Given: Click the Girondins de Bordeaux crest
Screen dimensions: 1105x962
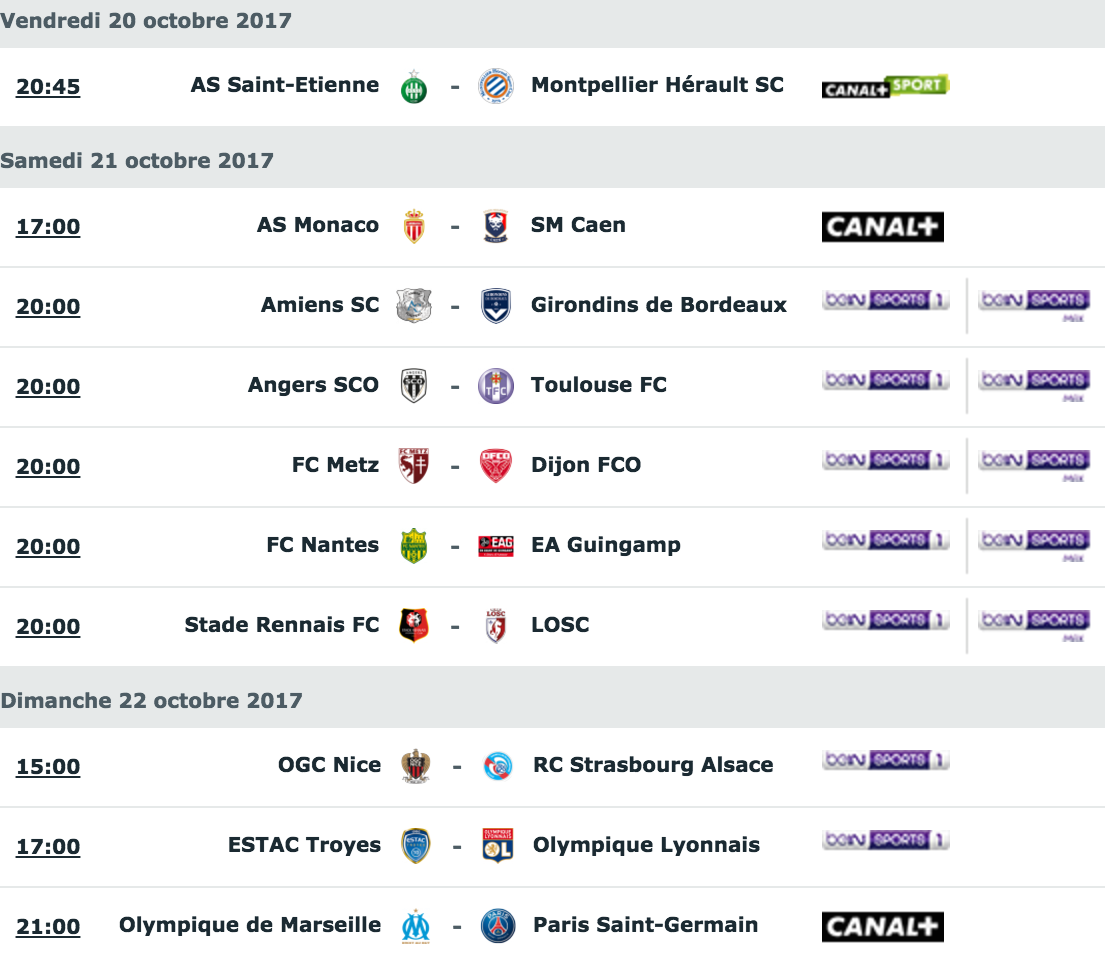Looking at the screenshot, I should coord(495,306).
